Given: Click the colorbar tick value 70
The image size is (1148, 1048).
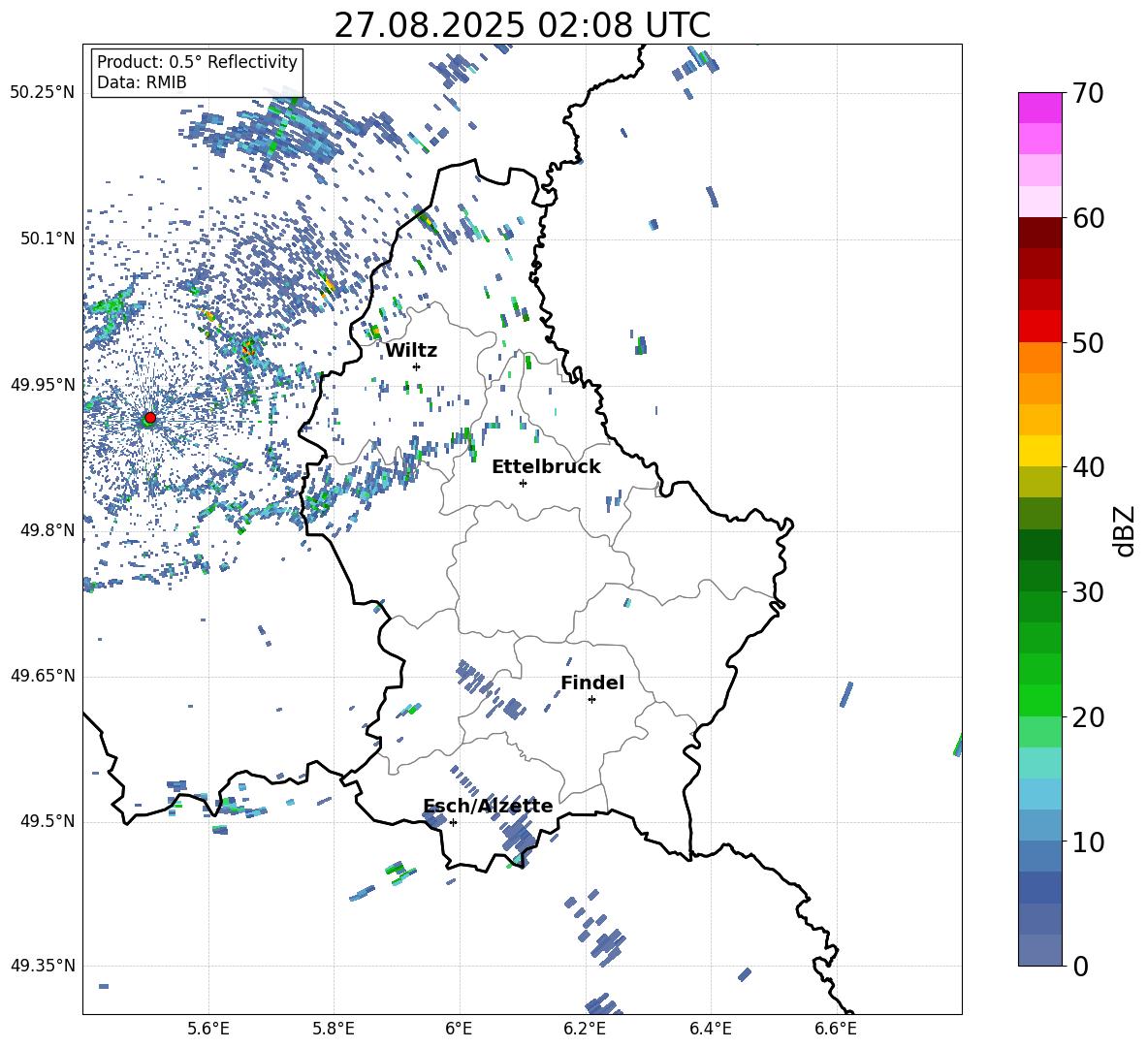Looking at the screenshot, I should click(x=1088, y=93).
